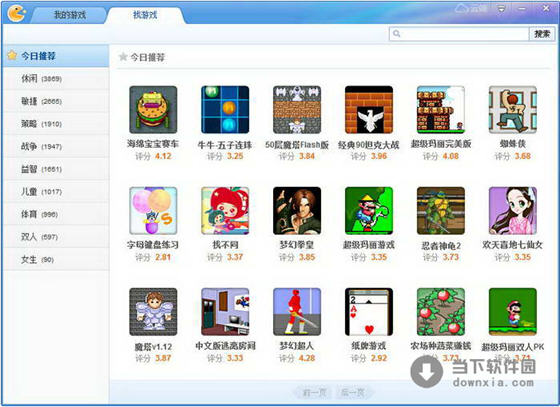Click 纸牌游戏 title text
The image size is (560, 407).
[x=369, y=346]
